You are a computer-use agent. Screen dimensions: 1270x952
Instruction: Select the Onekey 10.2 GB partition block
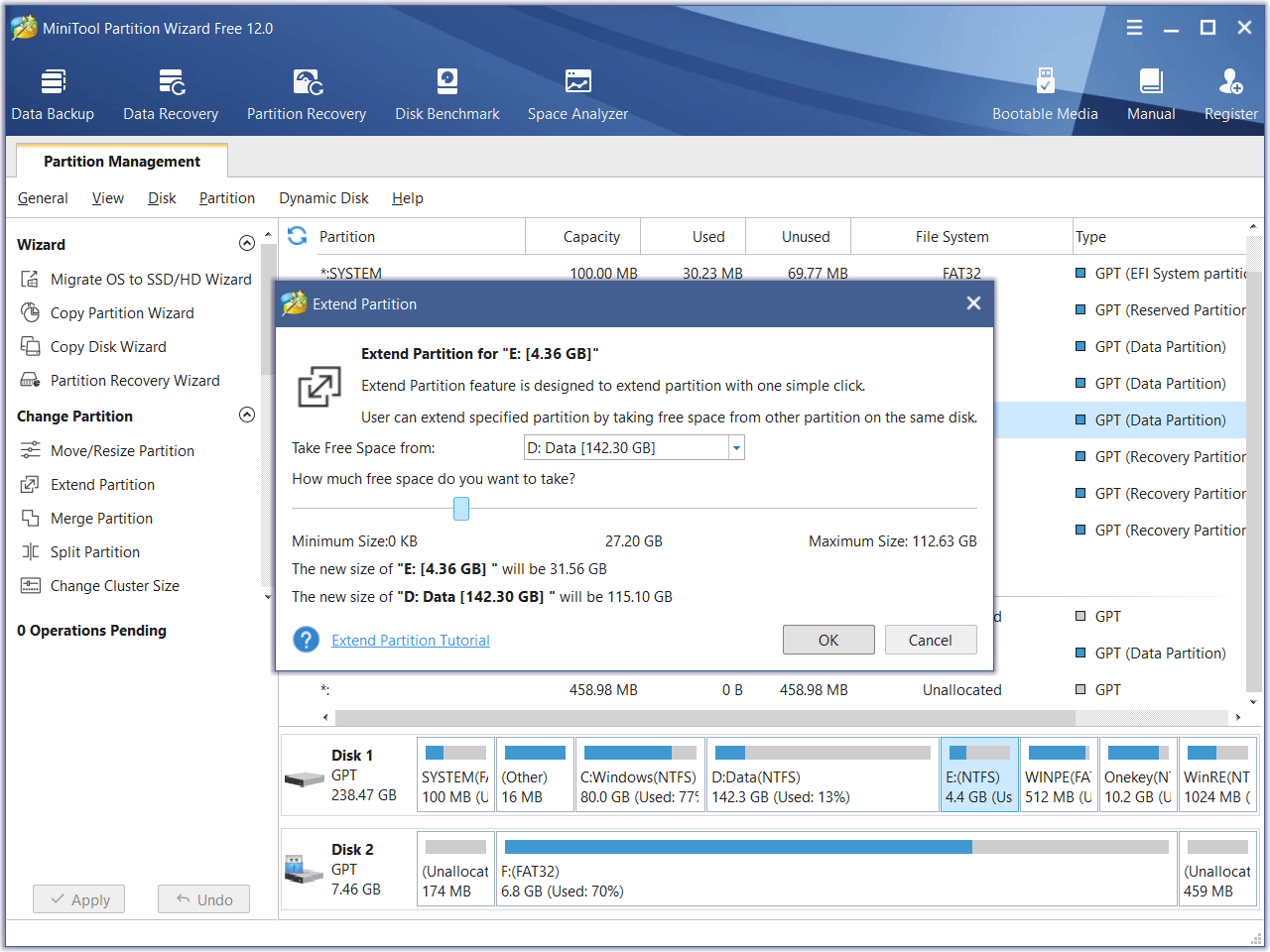click(x=1138, y=774)
